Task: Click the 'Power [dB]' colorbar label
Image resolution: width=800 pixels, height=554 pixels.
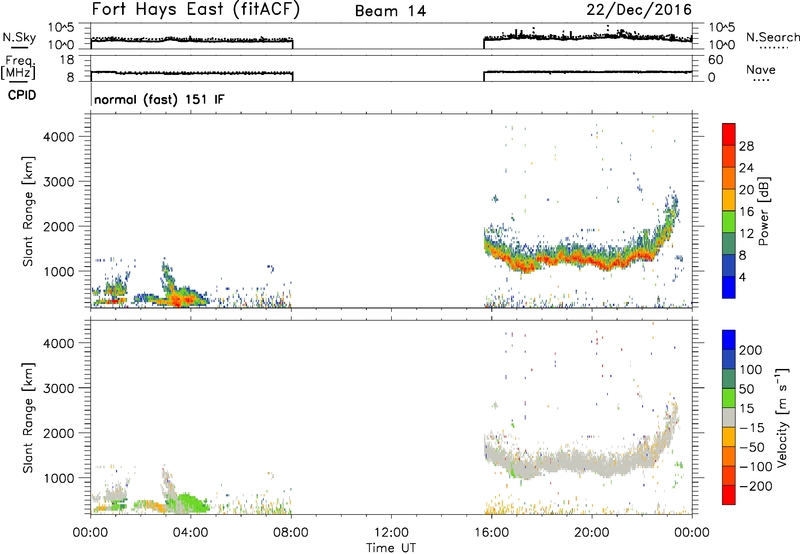Action: [x=763, y=211]
